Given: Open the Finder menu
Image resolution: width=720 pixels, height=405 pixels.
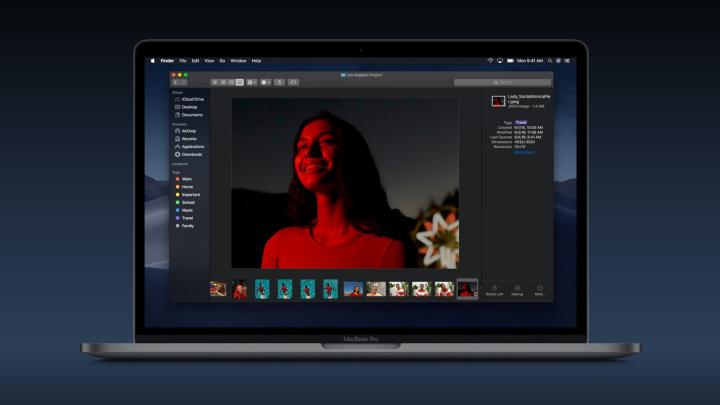Looking at the screenshot, I should pyautogui.click(x=167, y=61).
